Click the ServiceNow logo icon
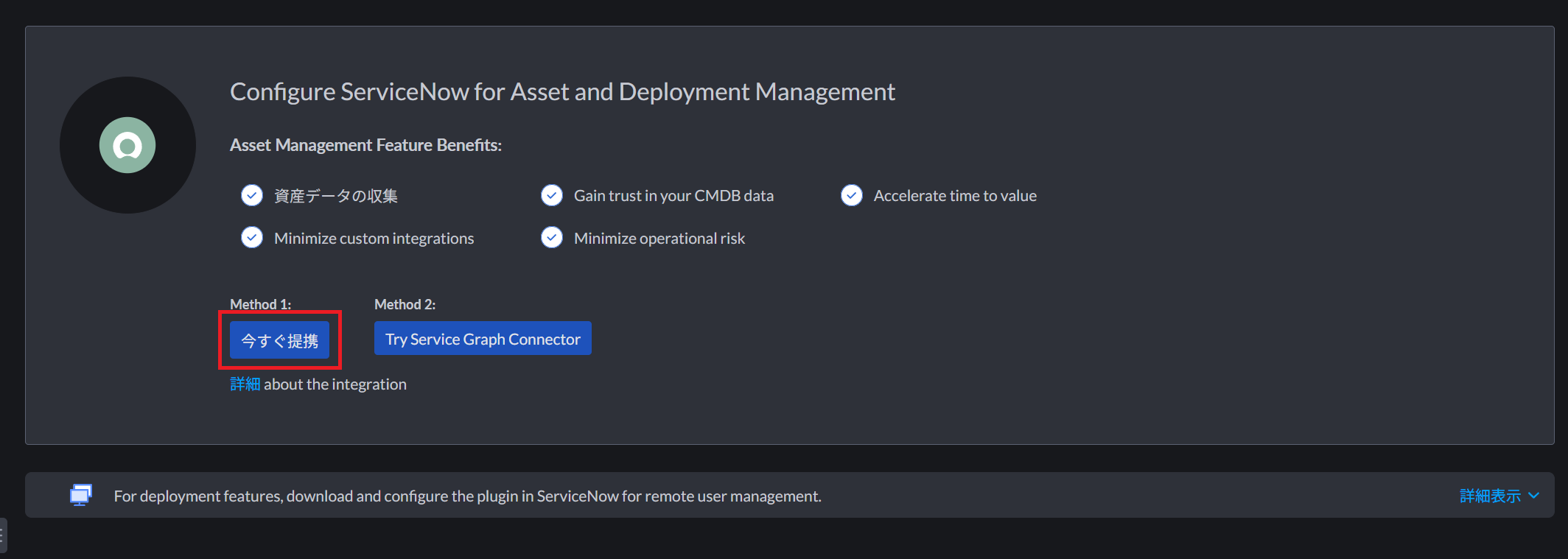The width and height of the screenshot is (1568, 559). click(127, 145)
